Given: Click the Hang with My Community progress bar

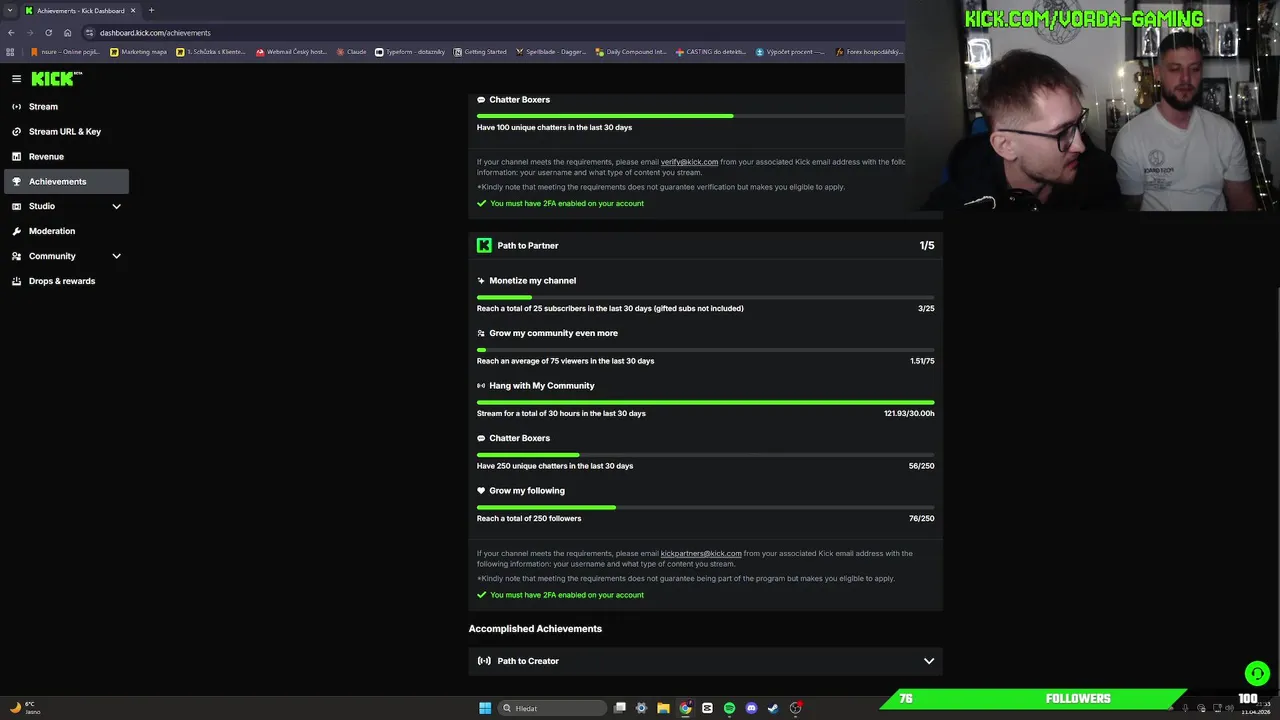Looking at the screenshot, I should [706, 402].
